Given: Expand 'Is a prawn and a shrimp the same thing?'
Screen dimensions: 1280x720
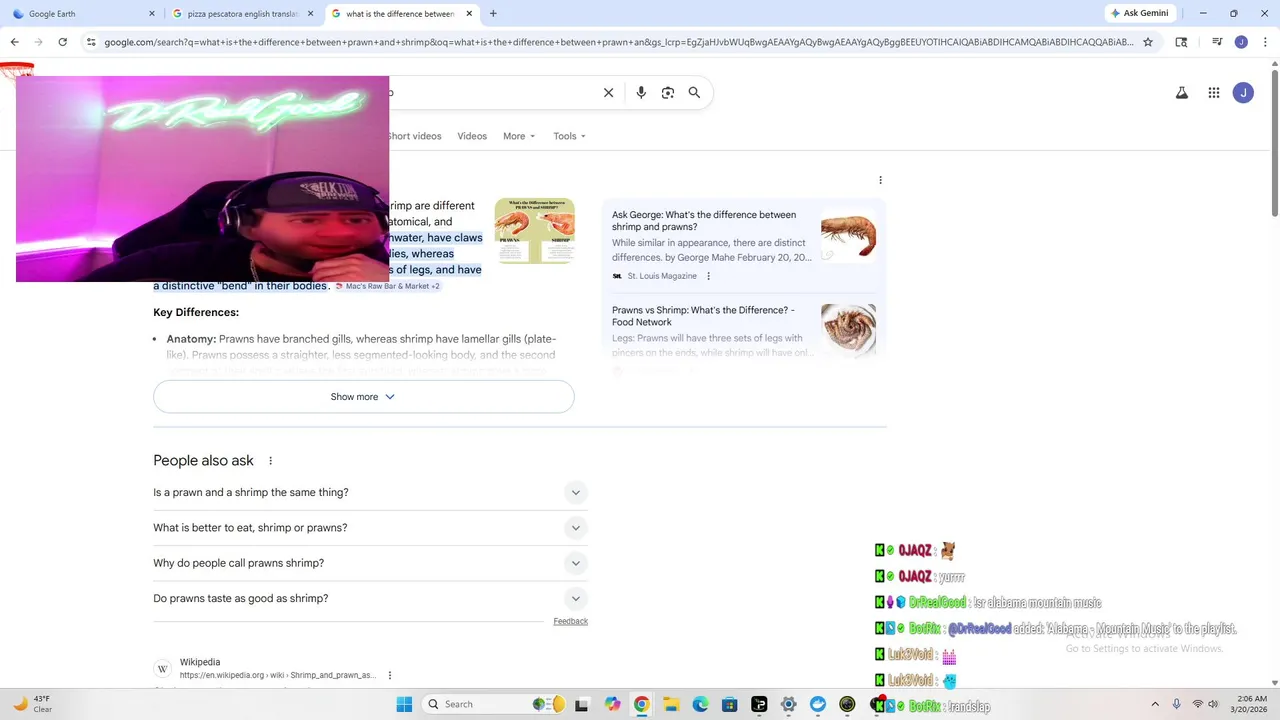Looking at the screenshot, I should 370,492.
